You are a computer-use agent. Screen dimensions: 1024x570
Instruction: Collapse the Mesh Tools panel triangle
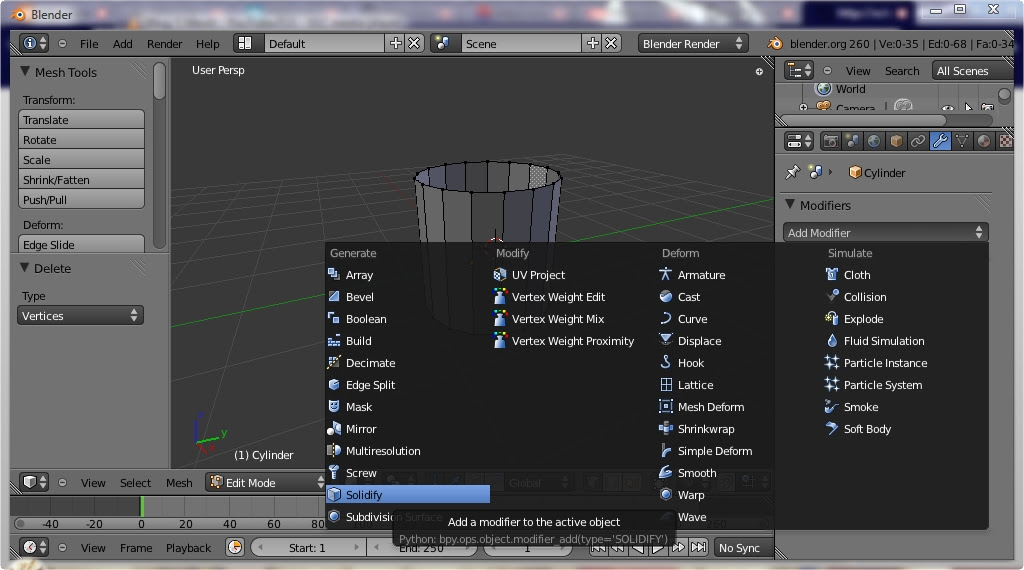tap(25, 72)
